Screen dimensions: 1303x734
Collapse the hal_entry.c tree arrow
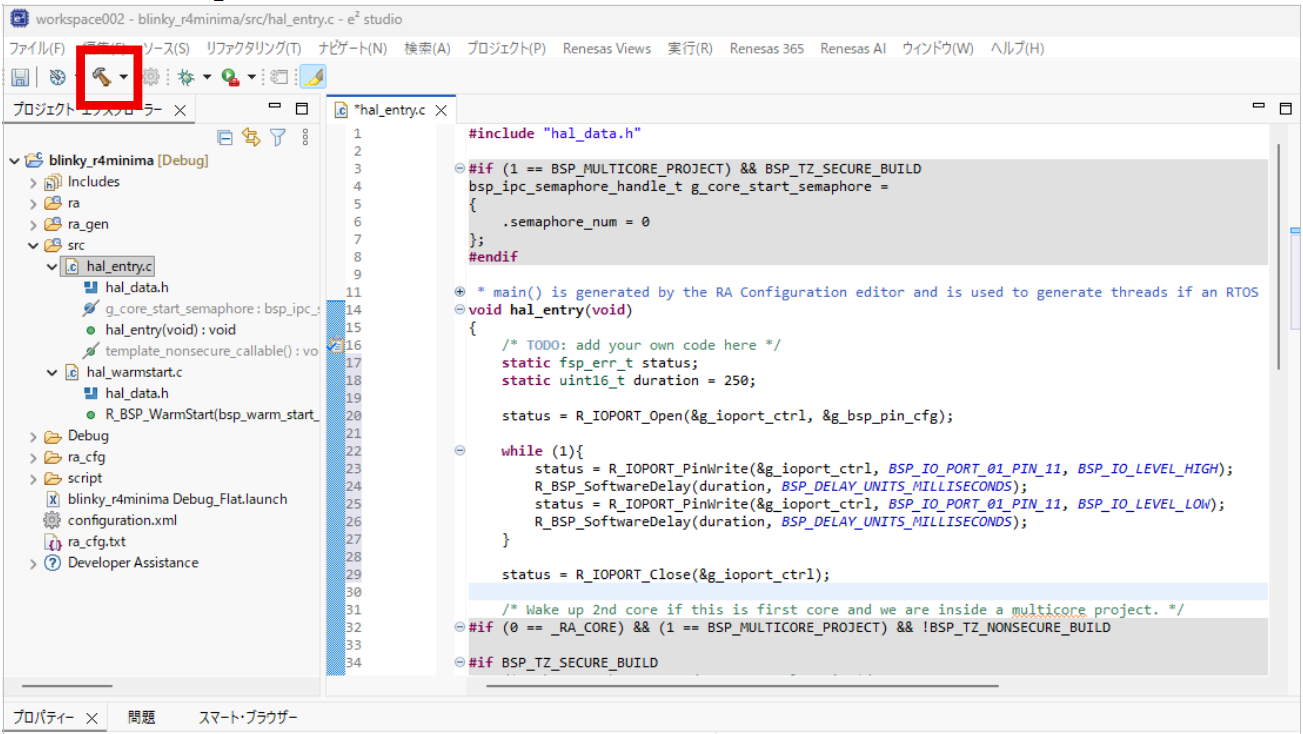52,267
